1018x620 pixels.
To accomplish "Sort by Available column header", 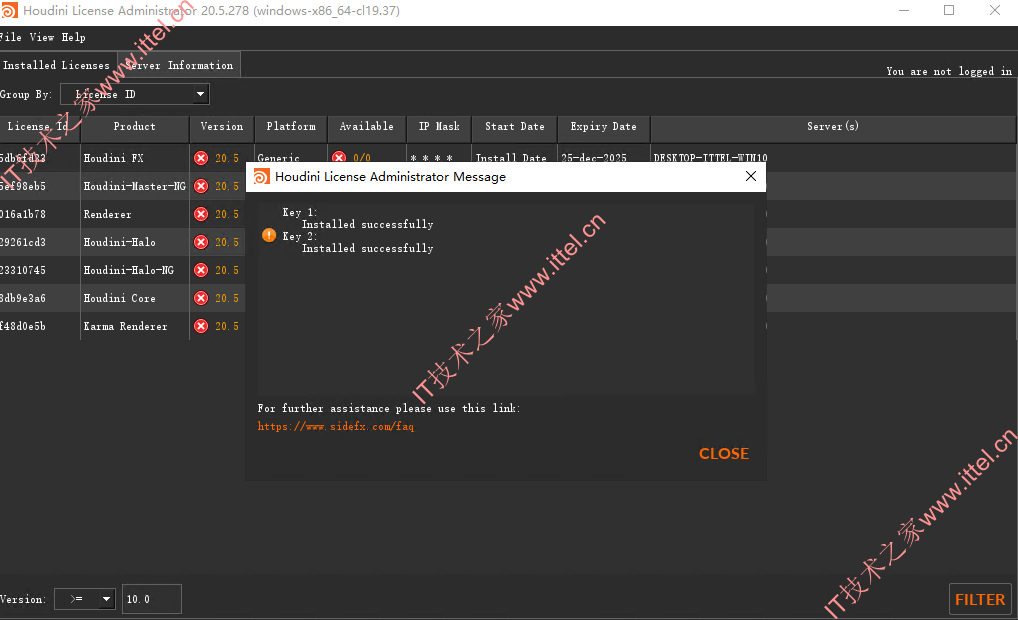I will tap(367, 127).
